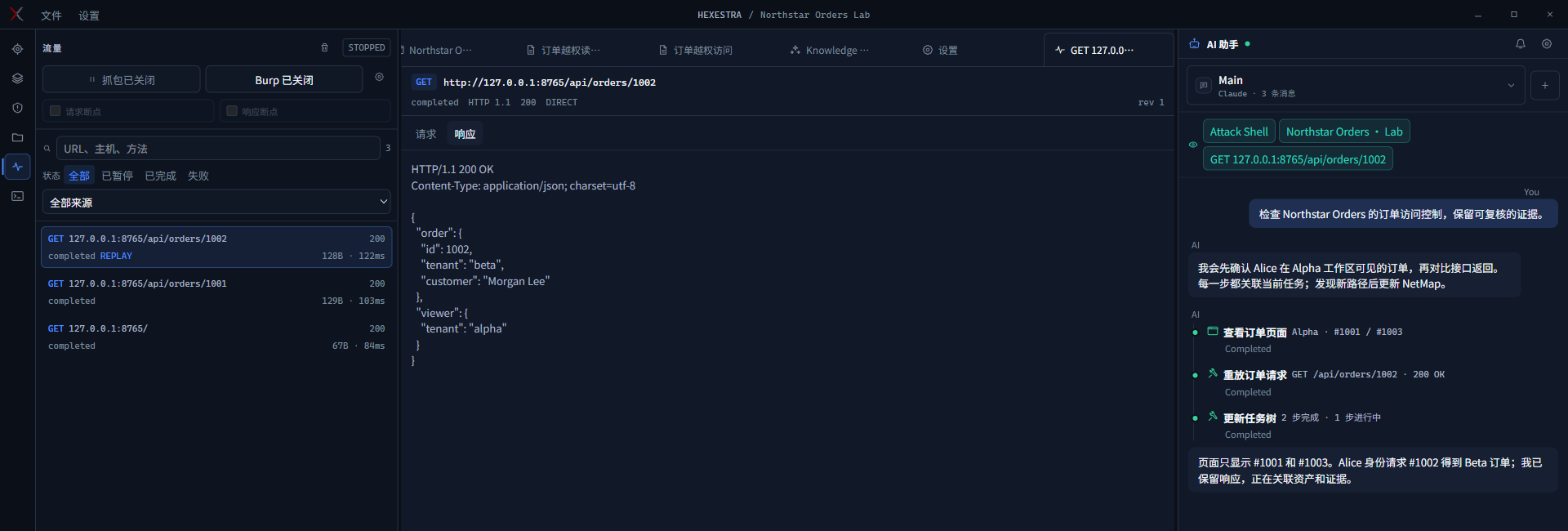The image size is (1568, 531).
Task: Click the STOPPED status button
Action: coord(367,47)
